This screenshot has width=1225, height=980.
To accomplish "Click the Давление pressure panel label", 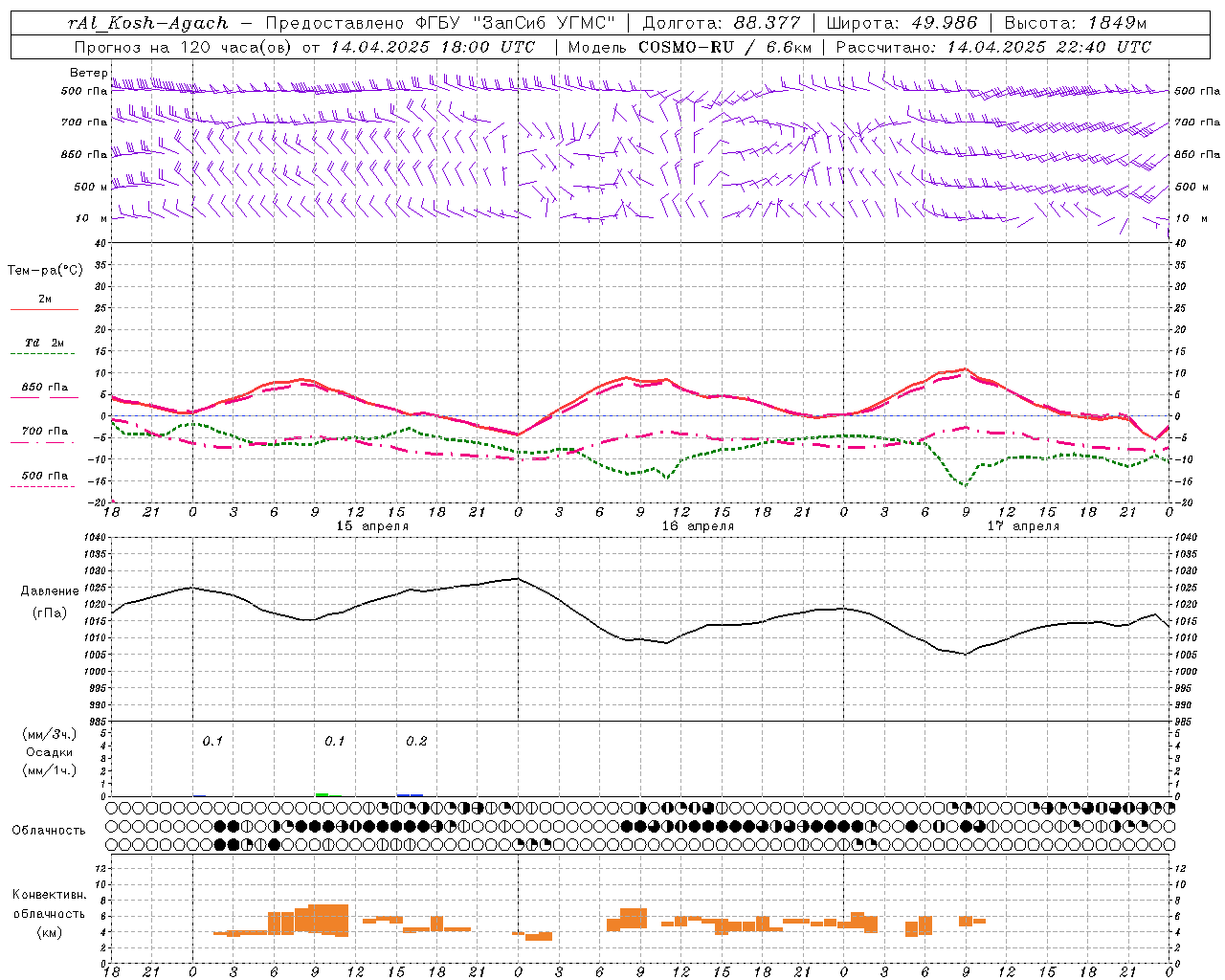I will [x=50, y=591].
